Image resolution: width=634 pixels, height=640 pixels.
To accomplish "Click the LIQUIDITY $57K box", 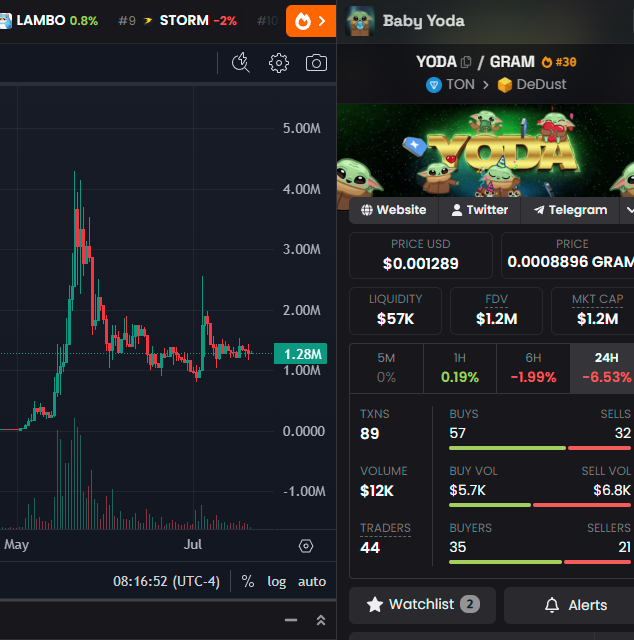I will pyautogui.click(x=395, y=311).
